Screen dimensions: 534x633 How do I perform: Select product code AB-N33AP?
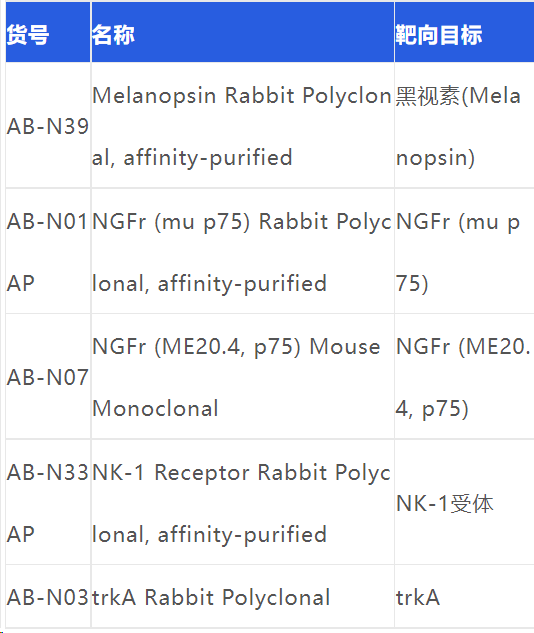pos(48,503)
